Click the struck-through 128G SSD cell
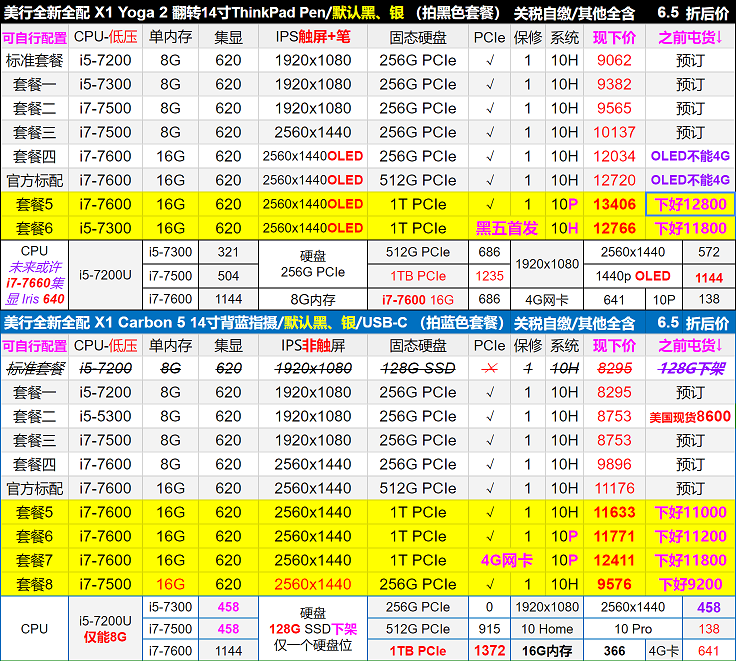Image resolution: width=736 pixels, height=661 pixels. click(x=418, y=369)
